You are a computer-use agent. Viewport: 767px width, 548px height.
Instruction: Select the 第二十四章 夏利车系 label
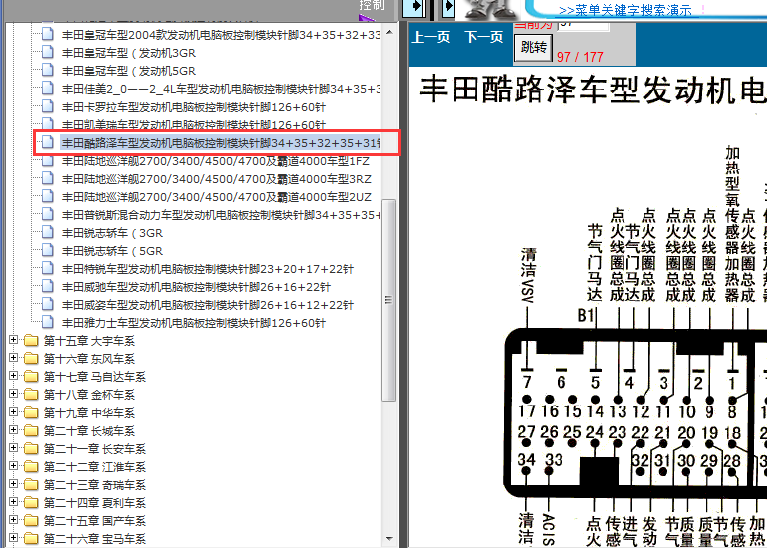tap(95, 502)
